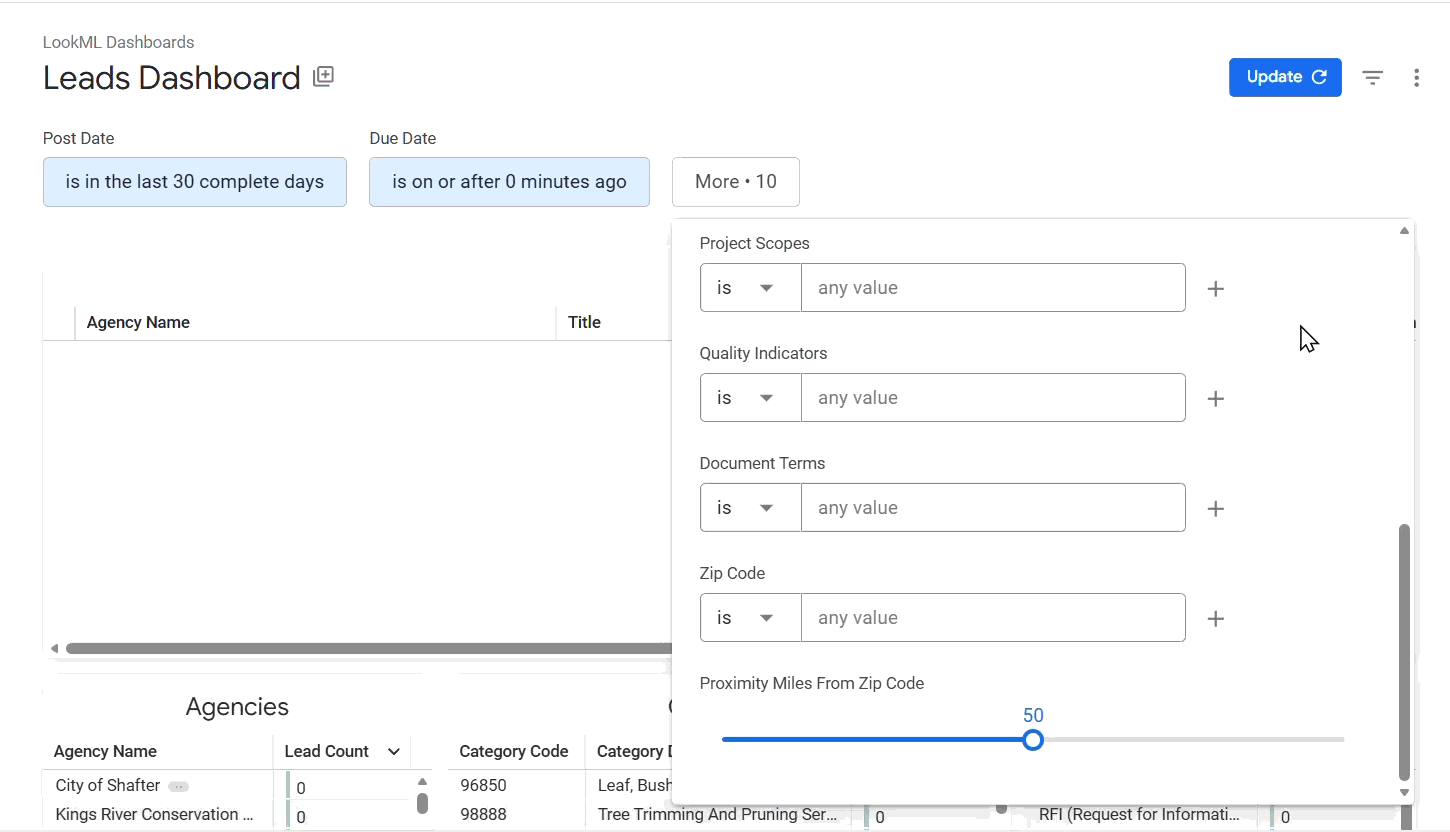The height and width of the screenshot is (832, 1450).
Task: Add another Quality Indicators filter row
Action: pos(1216,398)
